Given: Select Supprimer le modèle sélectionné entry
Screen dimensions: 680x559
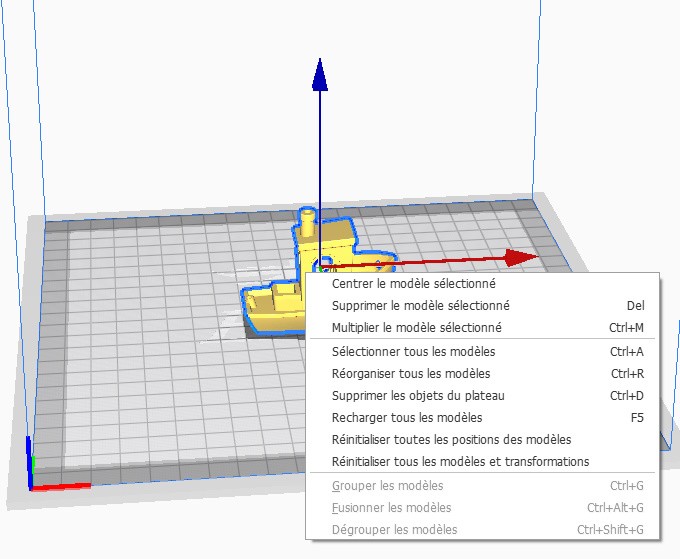Looking at the screenshot, I should coord(483,306).
